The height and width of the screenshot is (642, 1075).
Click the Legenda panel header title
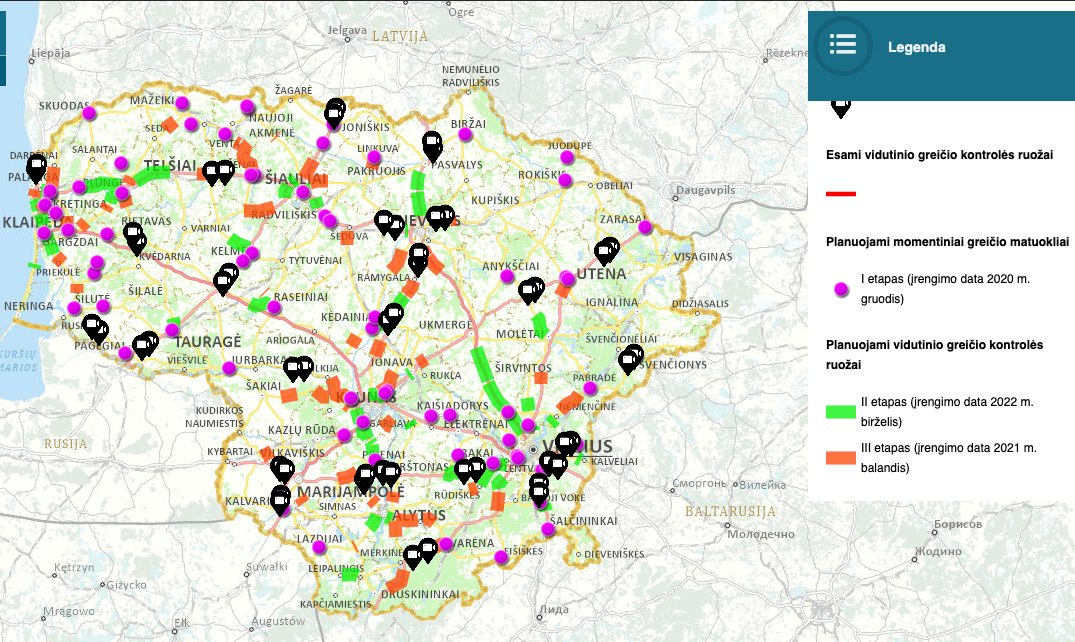[916, 47]
